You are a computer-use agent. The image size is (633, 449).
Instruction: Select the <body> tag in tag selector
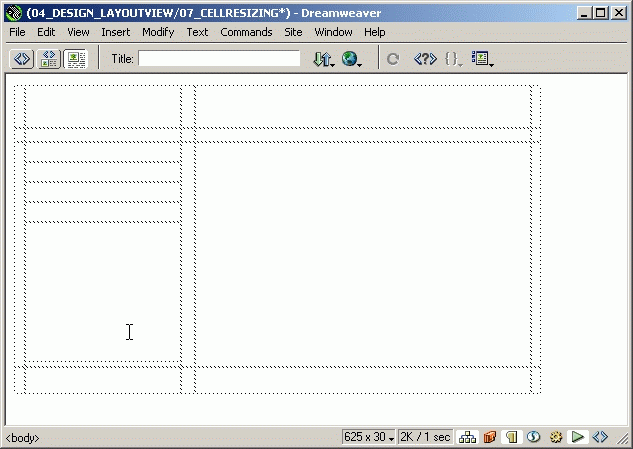tap(23, 438)
